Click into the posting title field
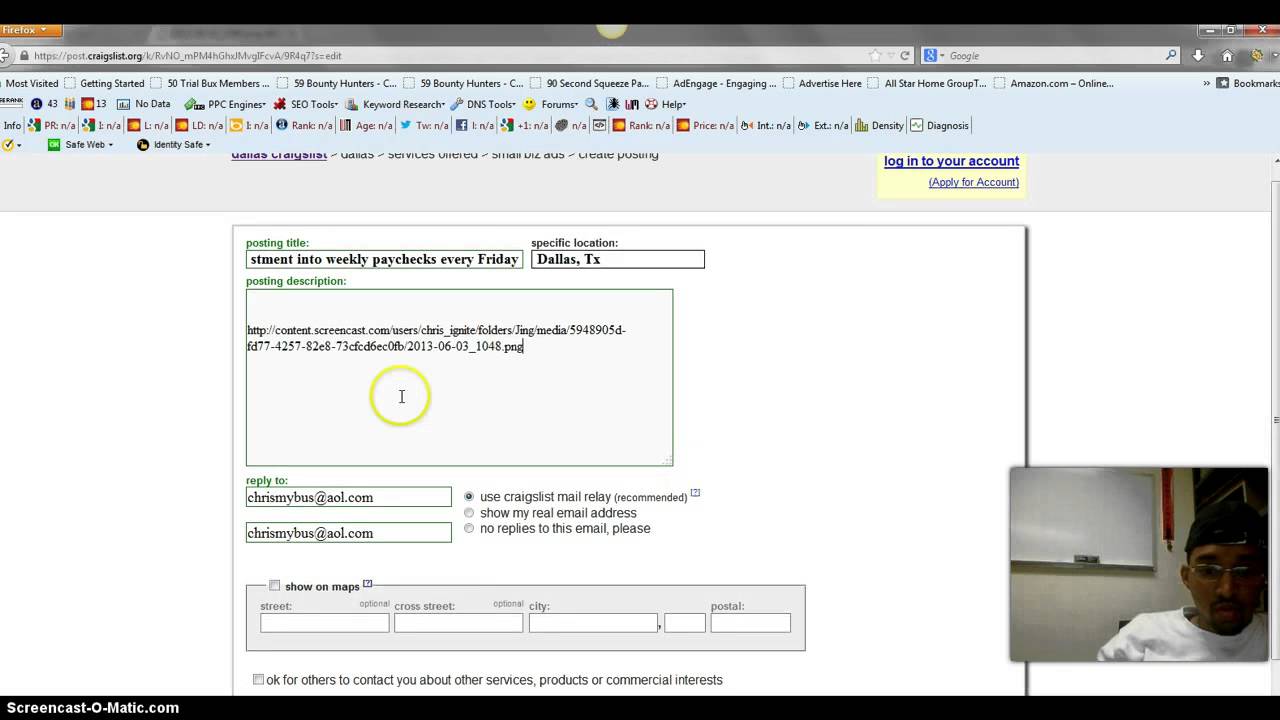This screenshot has width=1280, height=720. coord(384,259)
